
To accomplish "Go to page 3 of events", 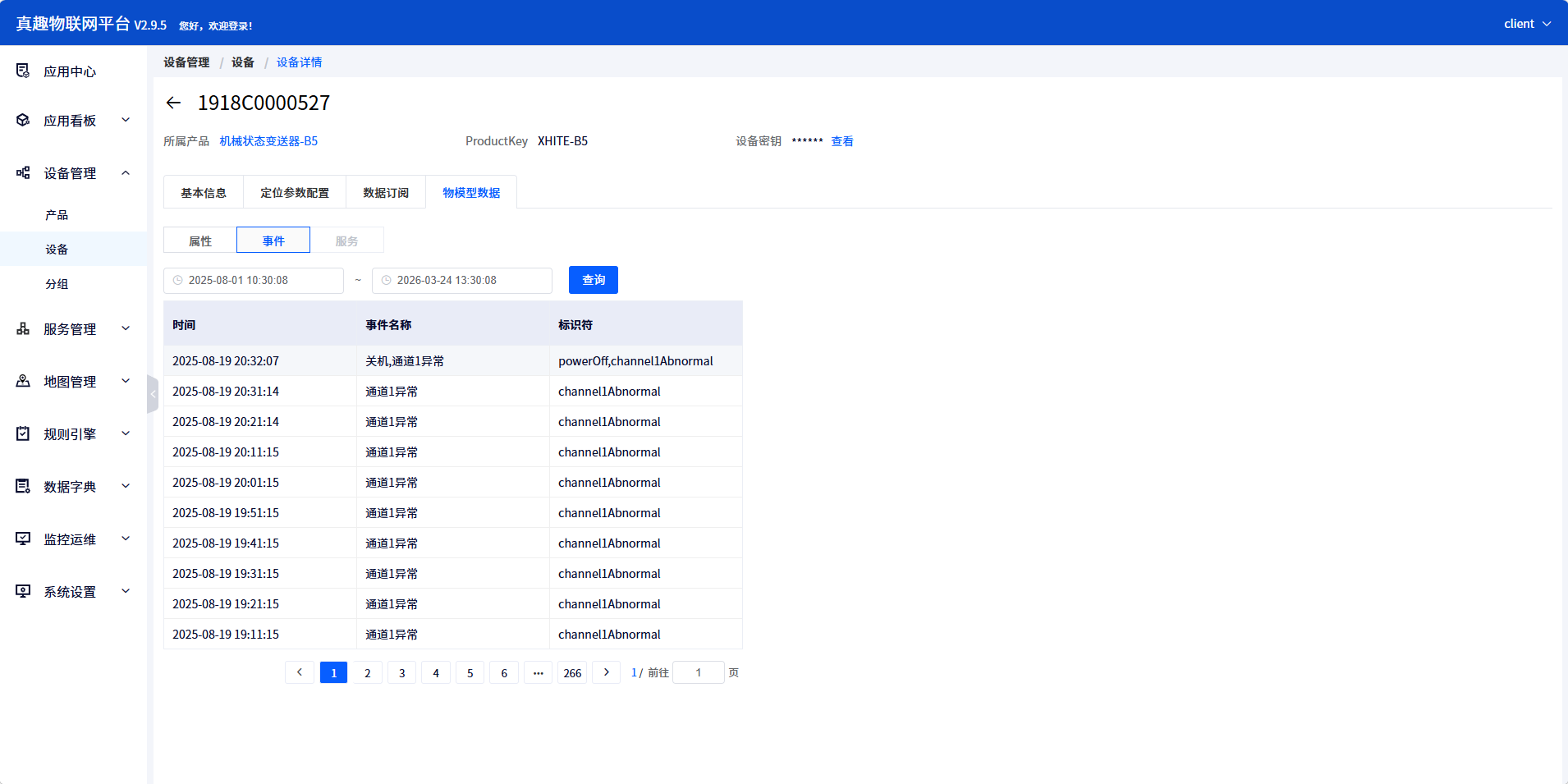I will point(402,672).
